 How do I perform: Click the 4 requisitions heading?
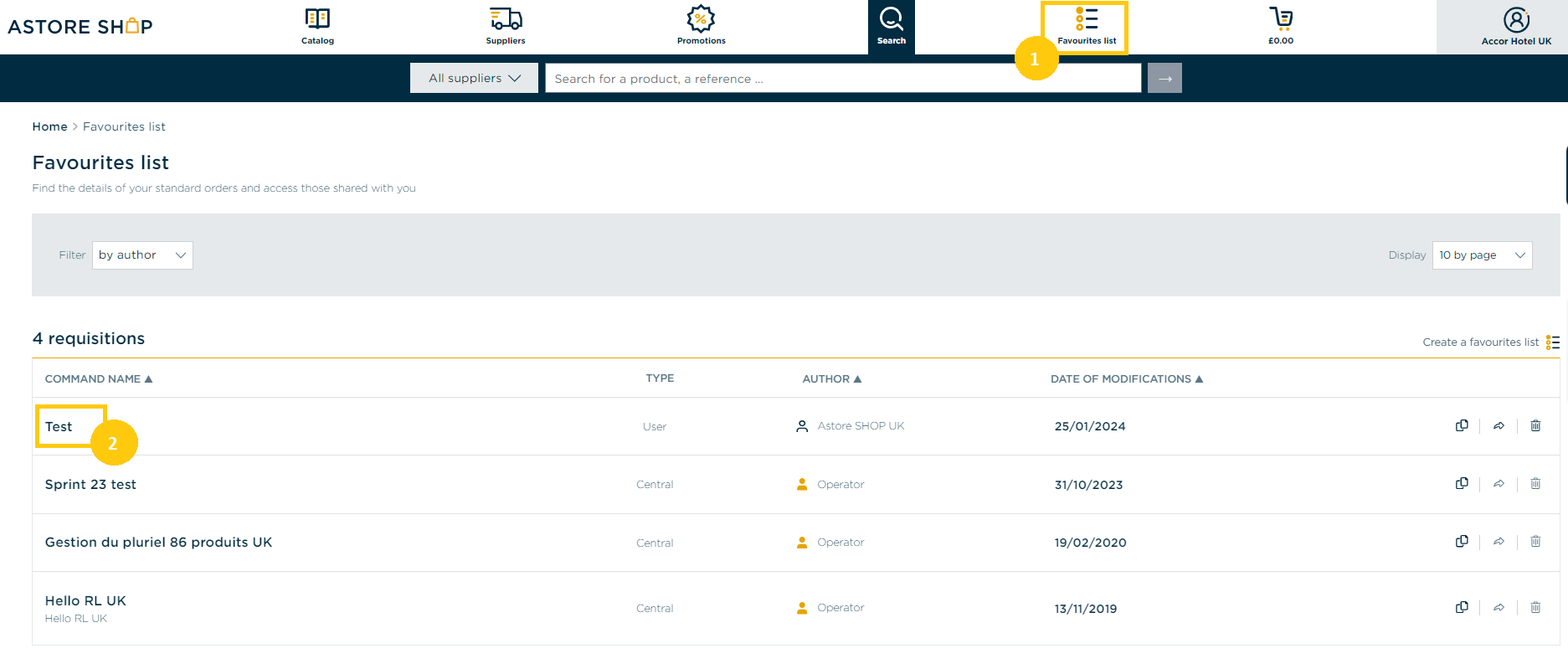point(89,338)
